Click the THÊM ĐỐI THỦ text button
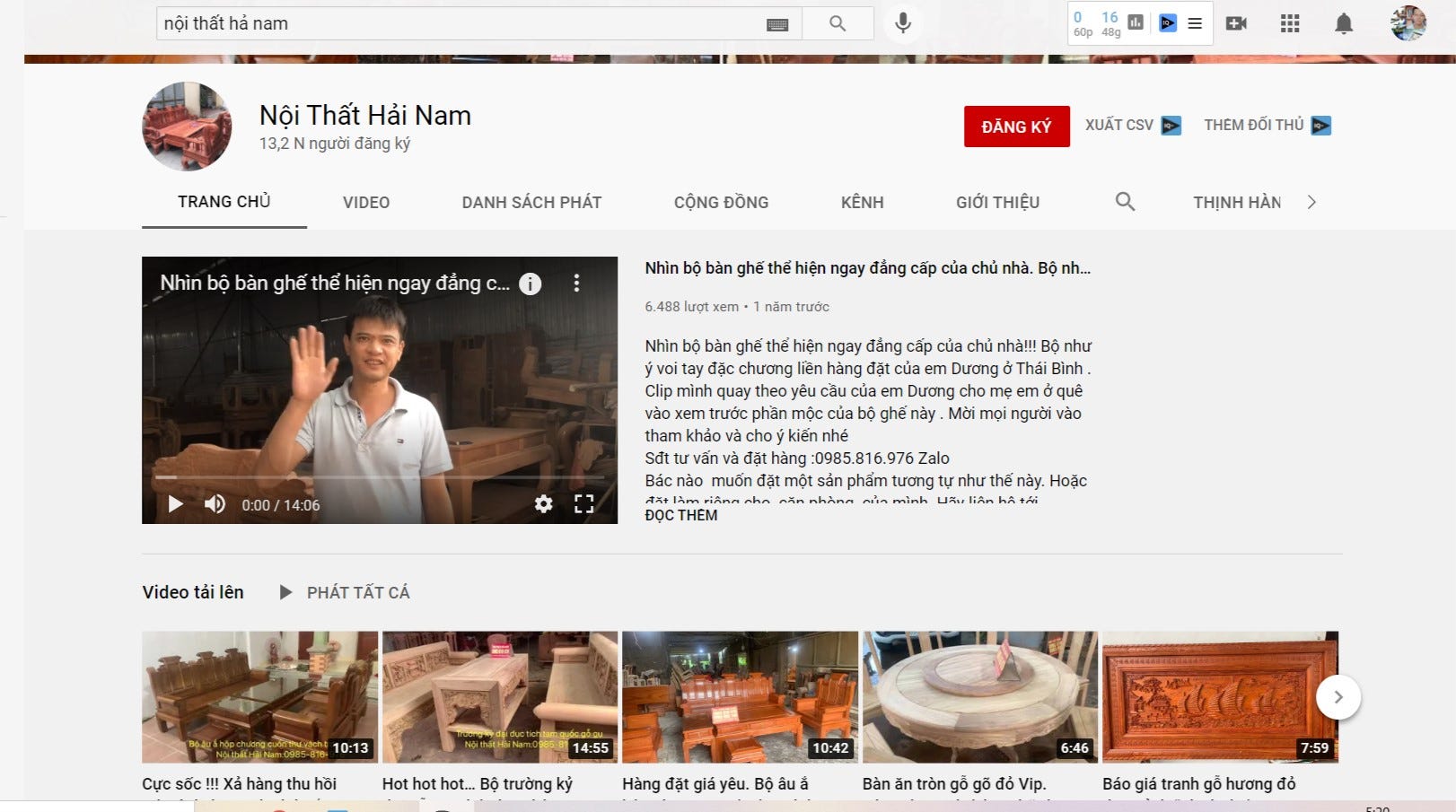Image resolution: width=1456 pixels, height=812 pixels. click(x=1254, y=125)
